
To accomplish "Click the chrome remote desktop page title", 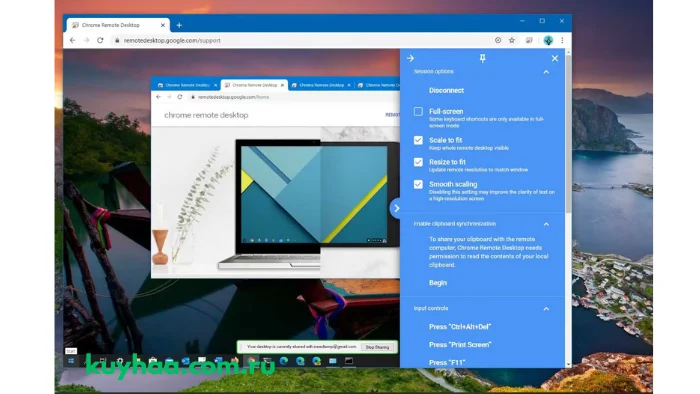I will click(206, 115).
